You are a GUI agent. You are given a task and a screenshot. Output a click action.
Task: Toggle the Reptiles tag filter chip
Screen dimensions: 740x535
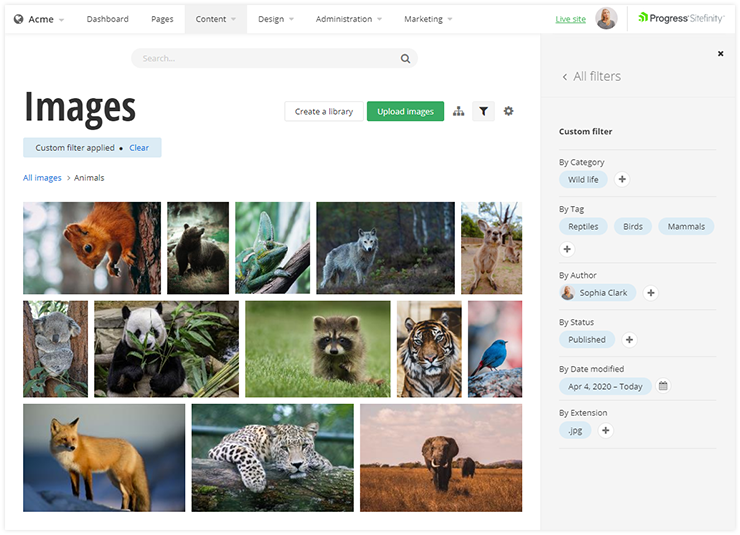583,227
